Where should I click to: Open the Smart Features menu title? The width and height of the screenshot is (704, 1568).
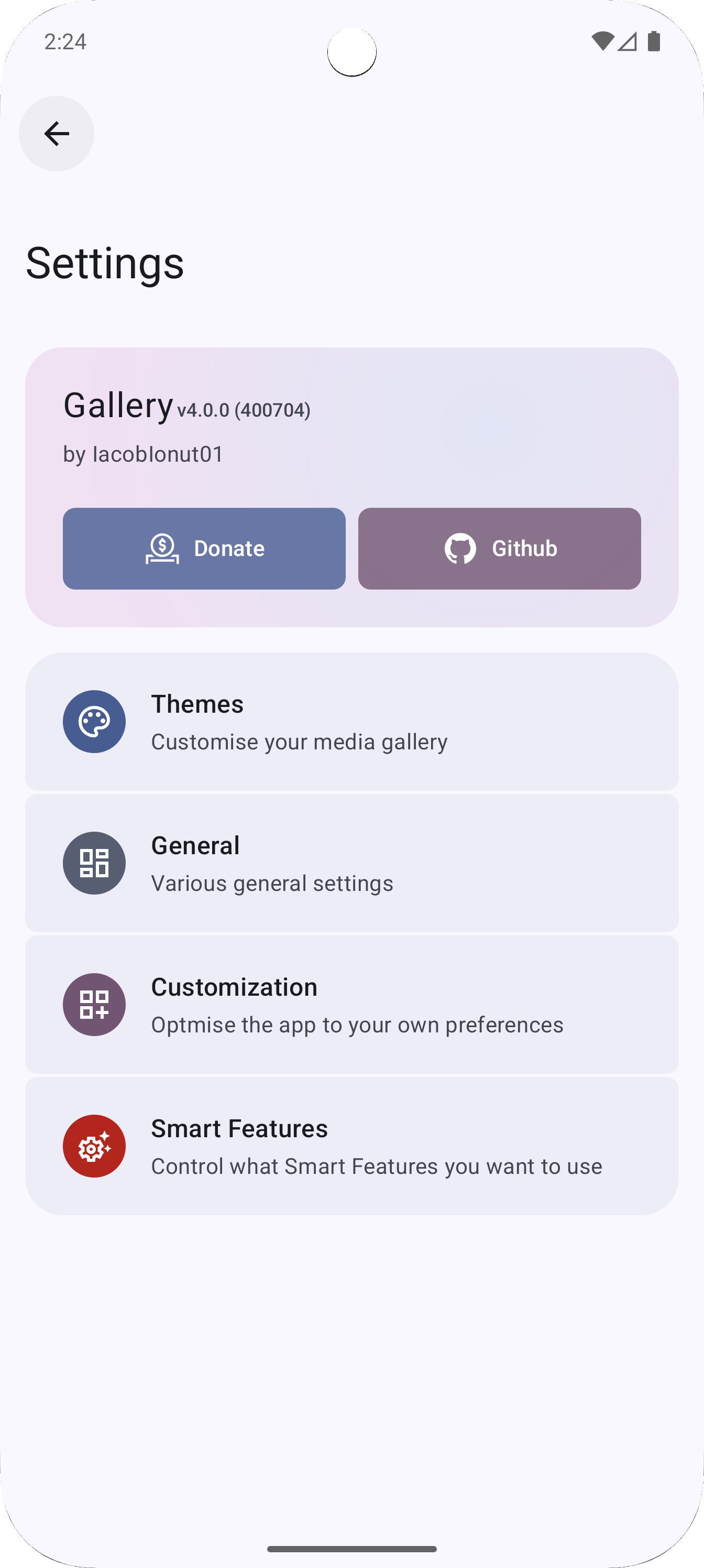(x=239, y=1128)
